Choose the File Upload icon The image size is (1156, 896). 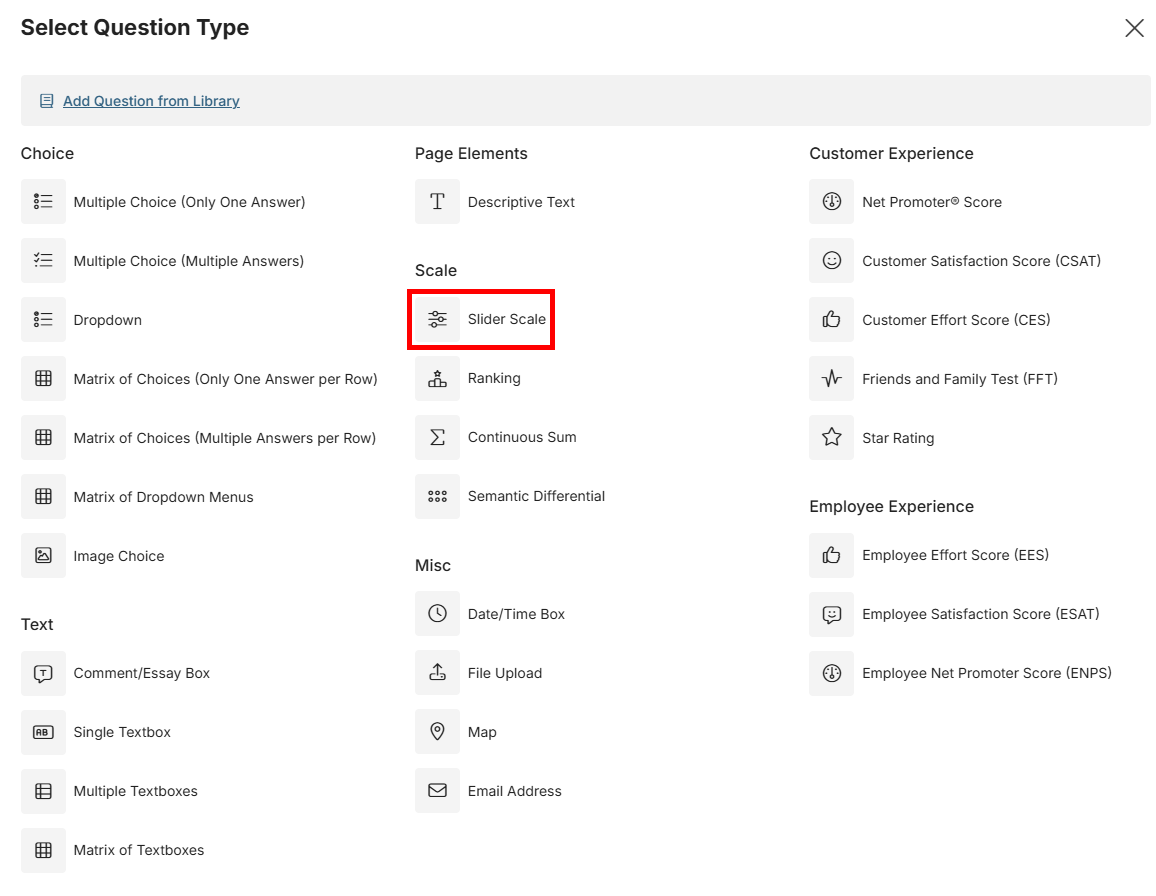[437, 673]
